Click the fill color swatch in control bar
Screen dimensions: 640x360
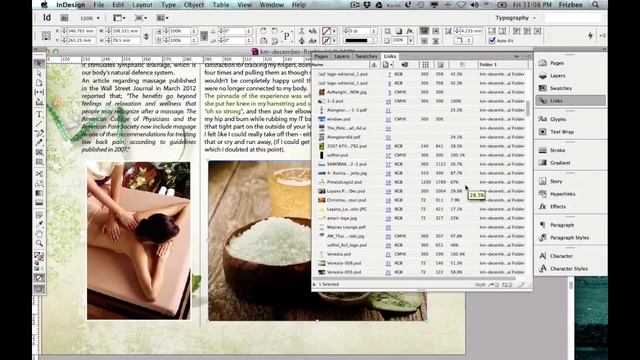[326, 31]
